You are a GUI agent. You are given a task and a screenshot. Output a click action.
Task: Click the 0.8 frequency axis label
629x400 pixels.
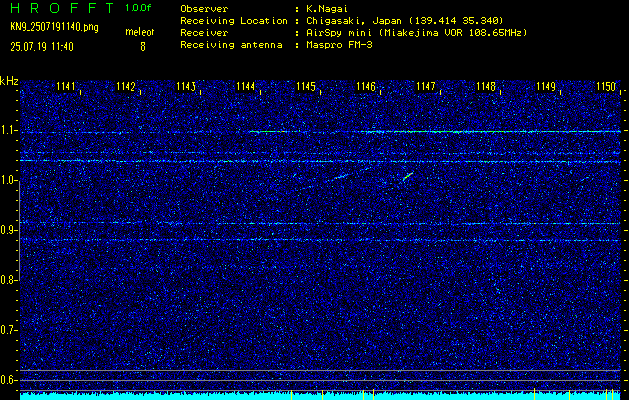pos(7,280)
